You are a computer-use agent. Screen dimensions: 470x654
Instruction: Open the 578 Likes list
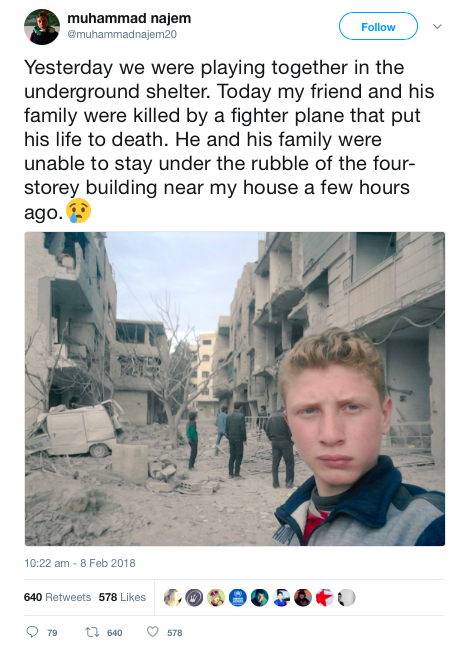(122, 597)
